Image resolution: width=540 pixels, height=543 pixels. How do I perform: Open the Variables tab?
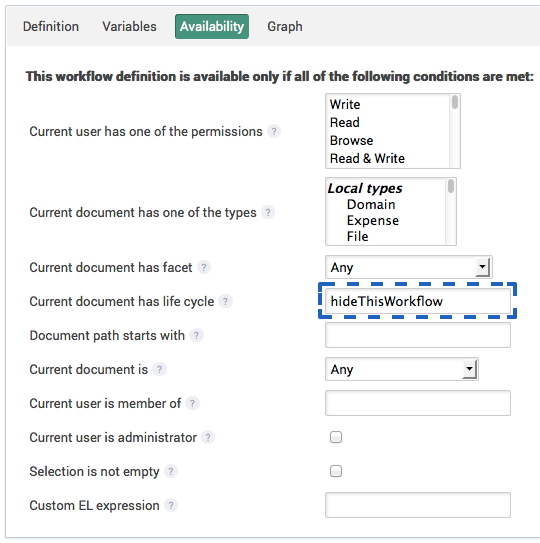tap(129, 27)
